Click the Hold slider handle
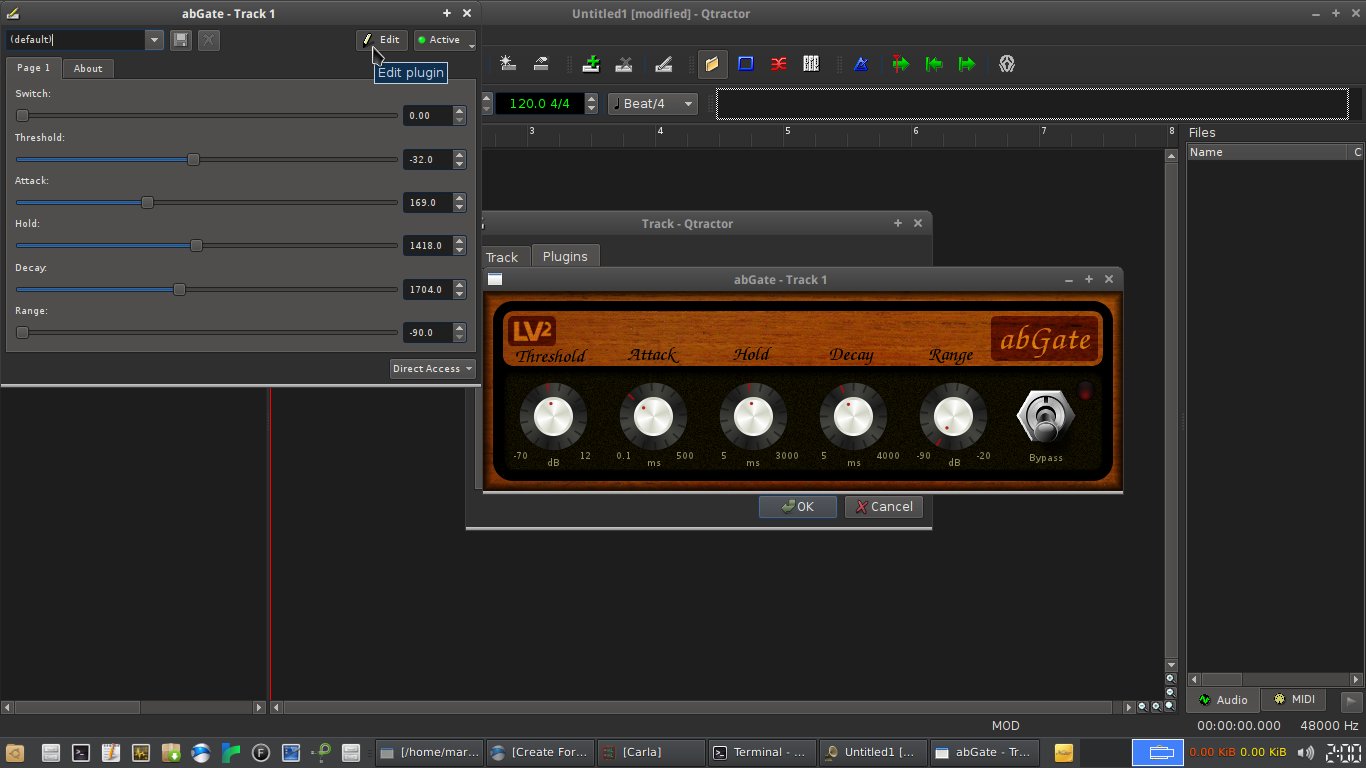Image resolution: width=1366 pixels, height=768 pixels. [x=196, y=245]
